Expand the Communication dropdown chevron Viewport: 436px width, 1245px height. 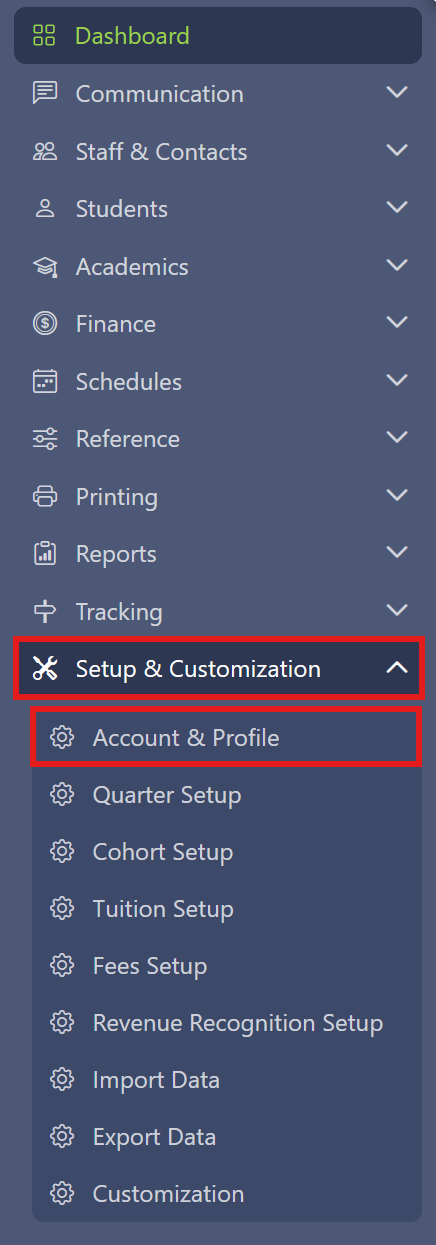click(397, 93)
